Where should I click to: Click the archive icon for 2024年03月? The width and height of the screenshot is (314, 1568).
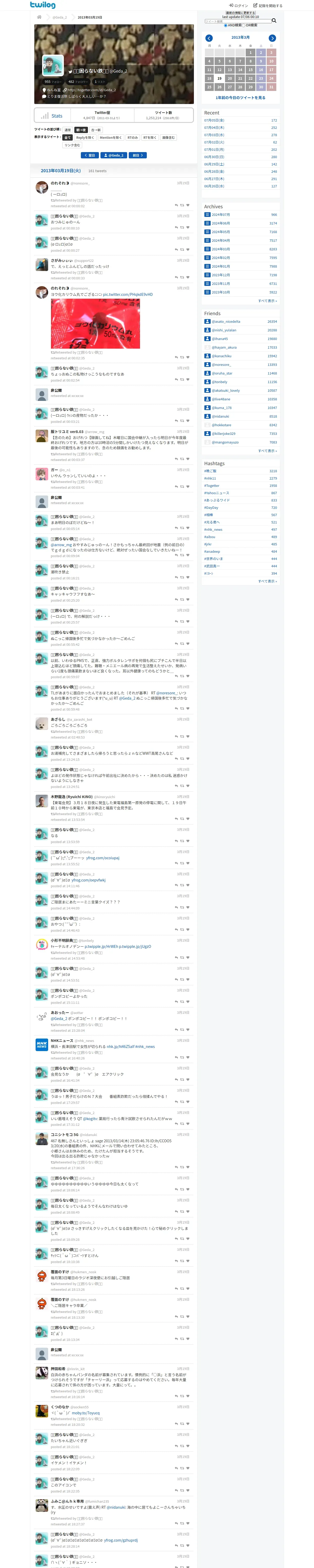(x=207, y=249)
